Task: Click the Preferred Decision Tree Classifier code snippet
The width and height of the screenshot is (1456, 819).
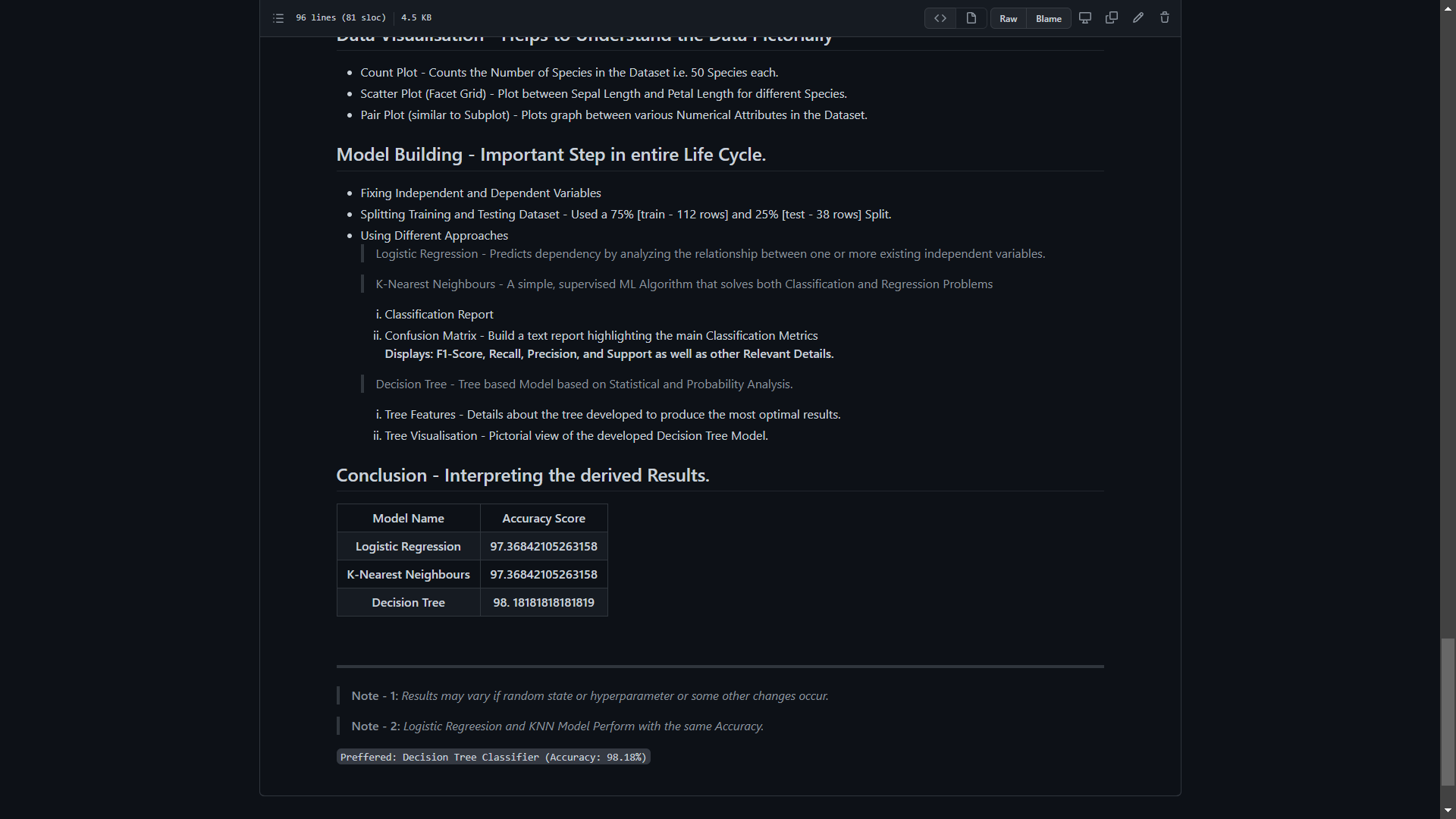Action: (x=493, y=757)
